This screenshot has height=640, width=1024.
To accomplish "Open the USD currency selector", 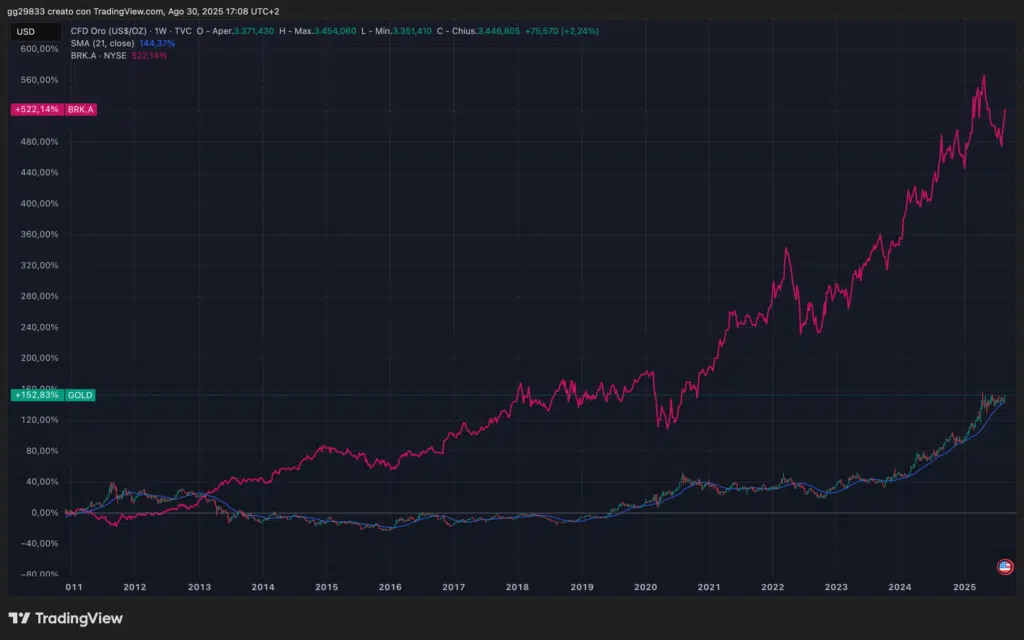I will click(x=26, y=31).
